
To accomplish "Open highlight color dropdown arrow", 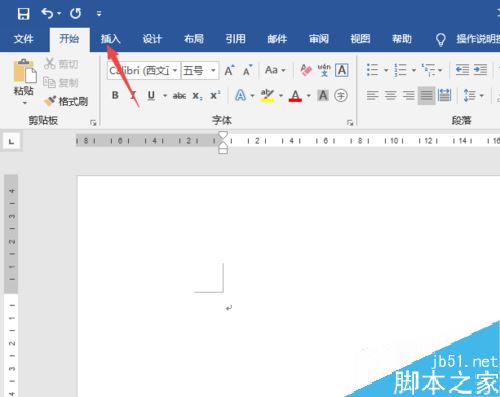I will 281,96.
